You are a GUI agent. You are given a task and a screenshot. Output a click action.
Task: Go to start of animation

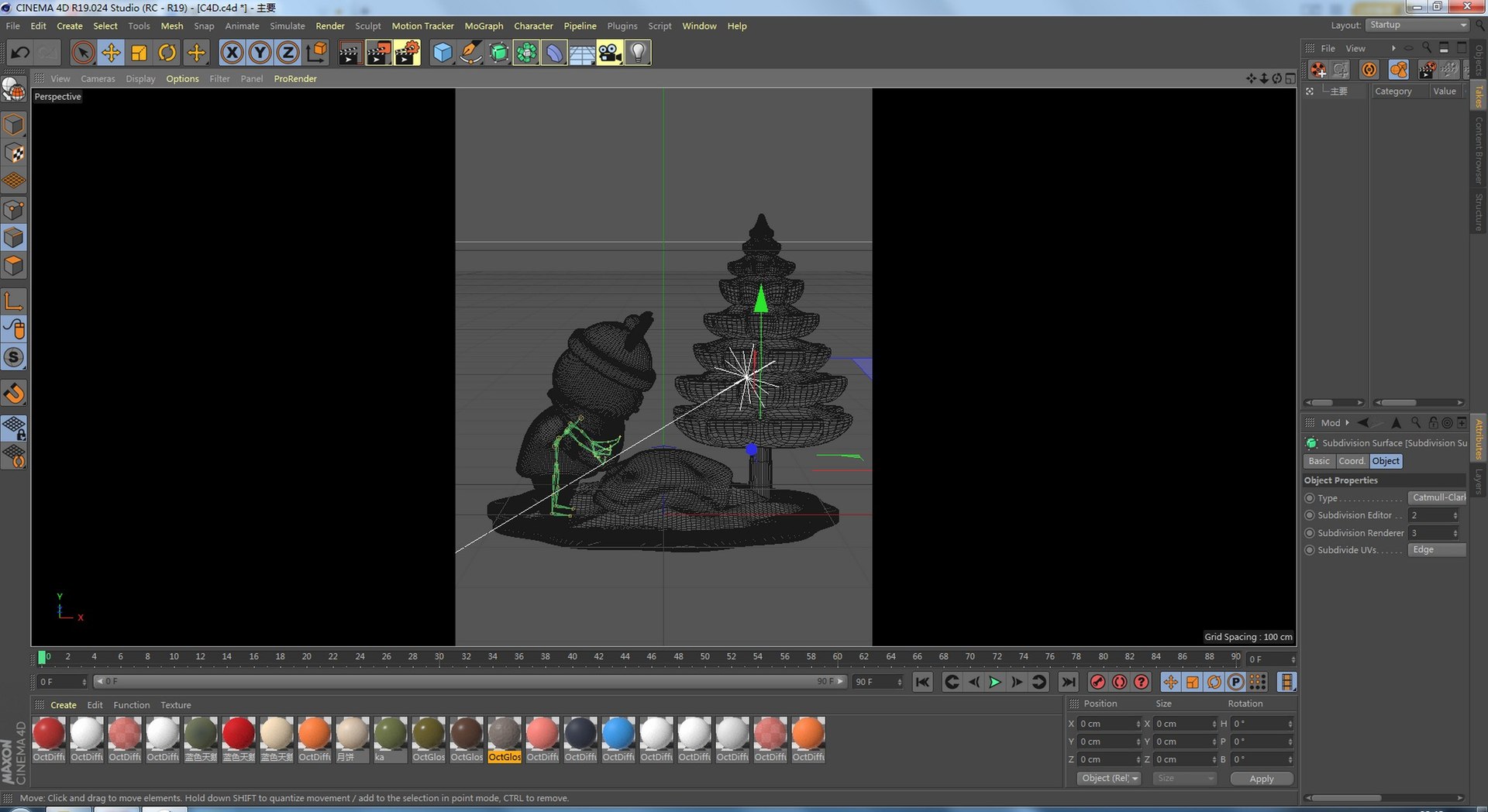click(922, 682)
